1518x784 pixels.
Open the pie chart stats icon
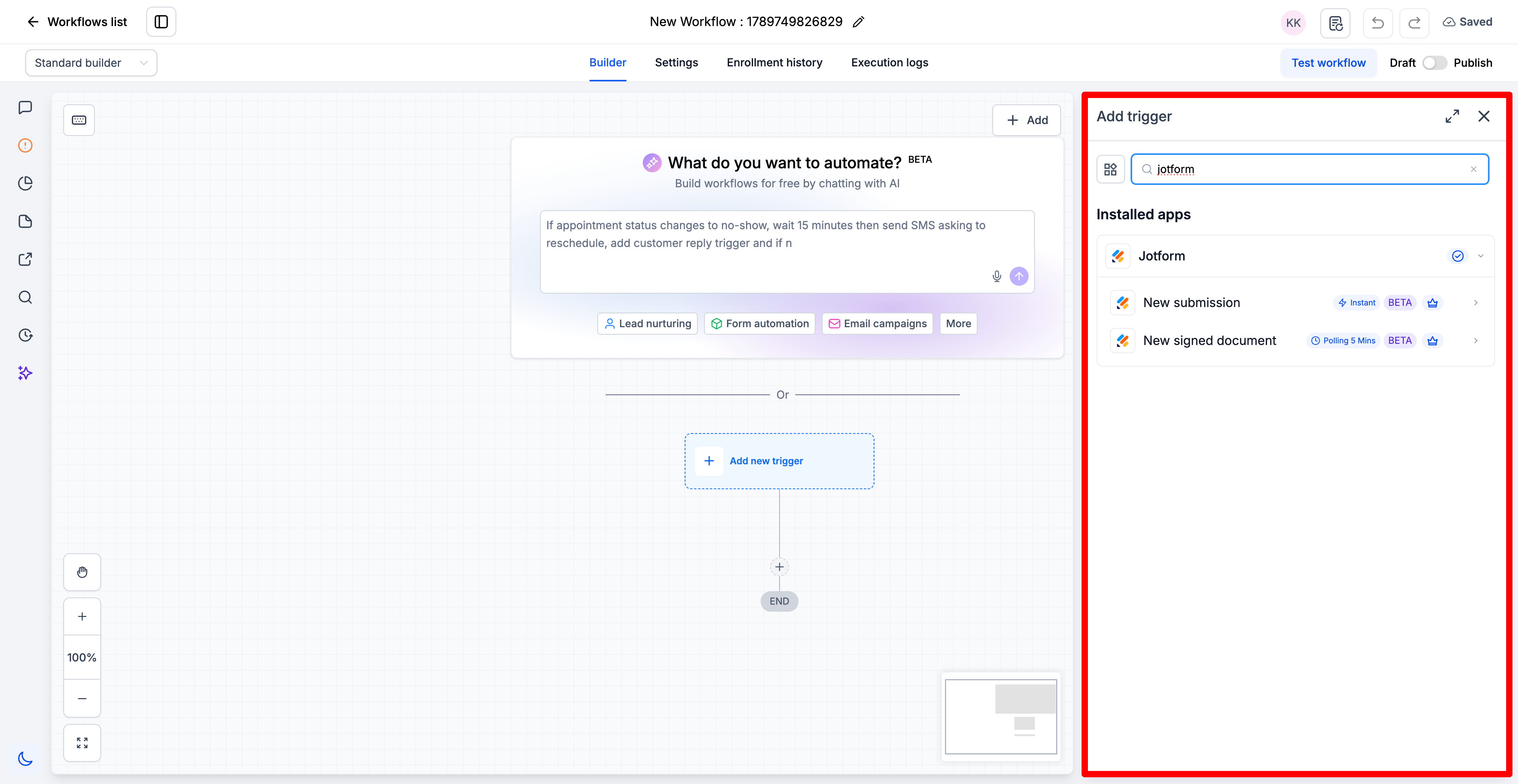pos(25,183)
